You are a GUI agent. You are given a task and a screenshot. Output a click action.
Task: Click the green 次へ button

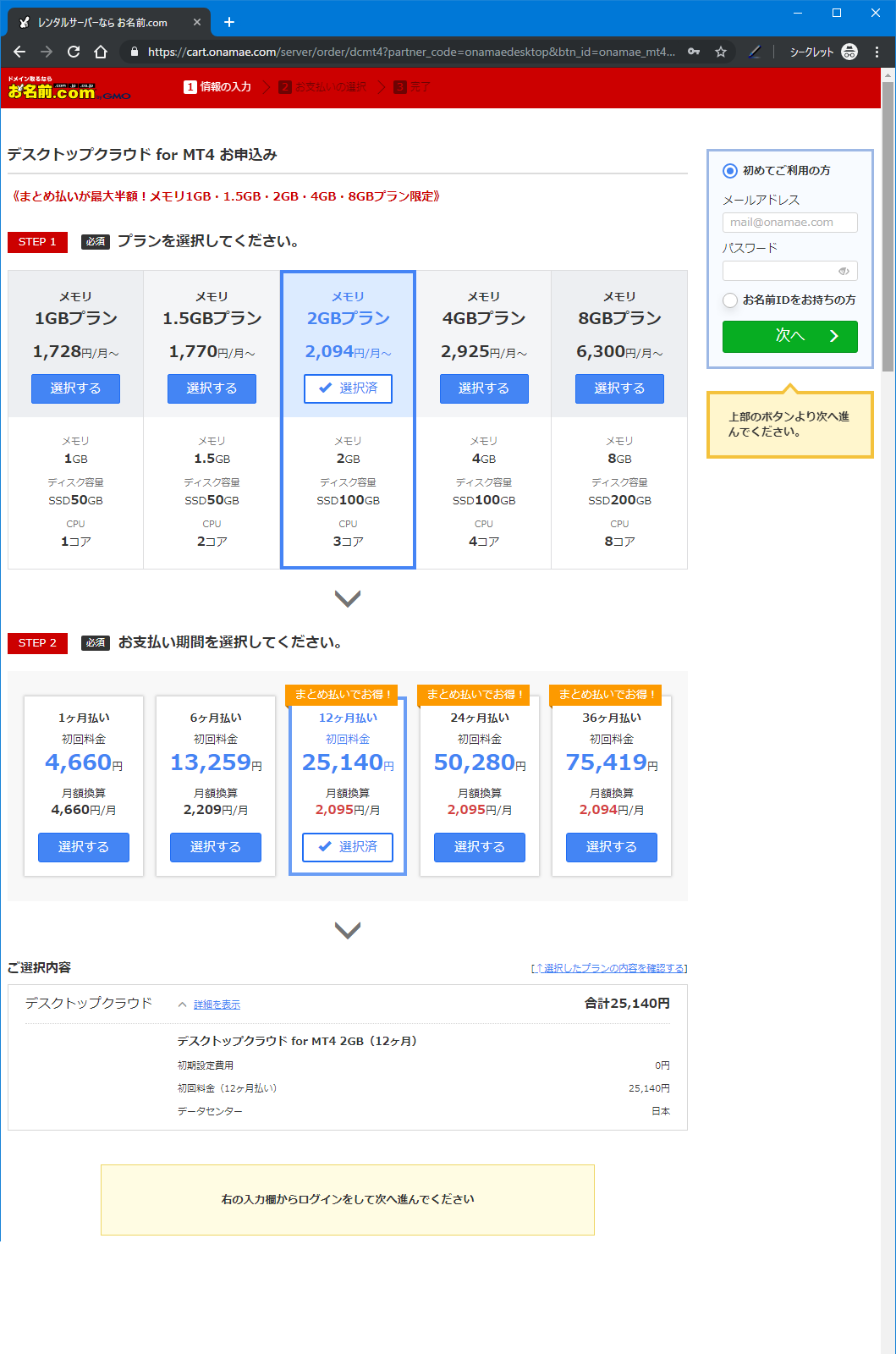(790, 336)
